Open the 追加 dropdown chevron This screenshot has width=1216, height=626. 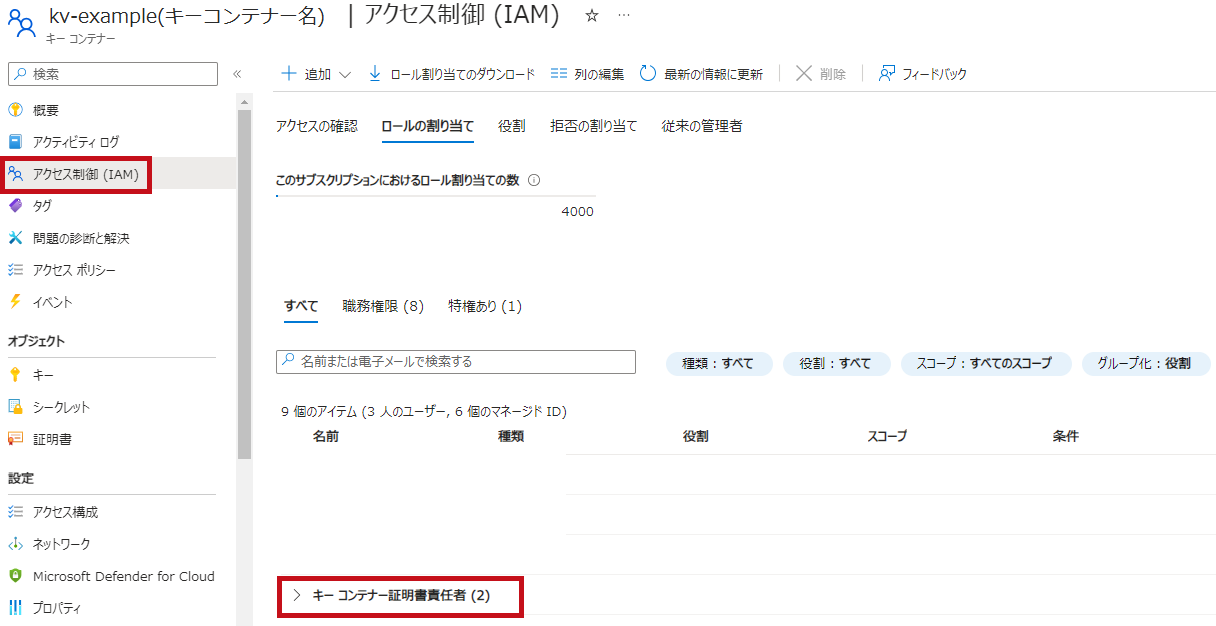click(345, 74)
